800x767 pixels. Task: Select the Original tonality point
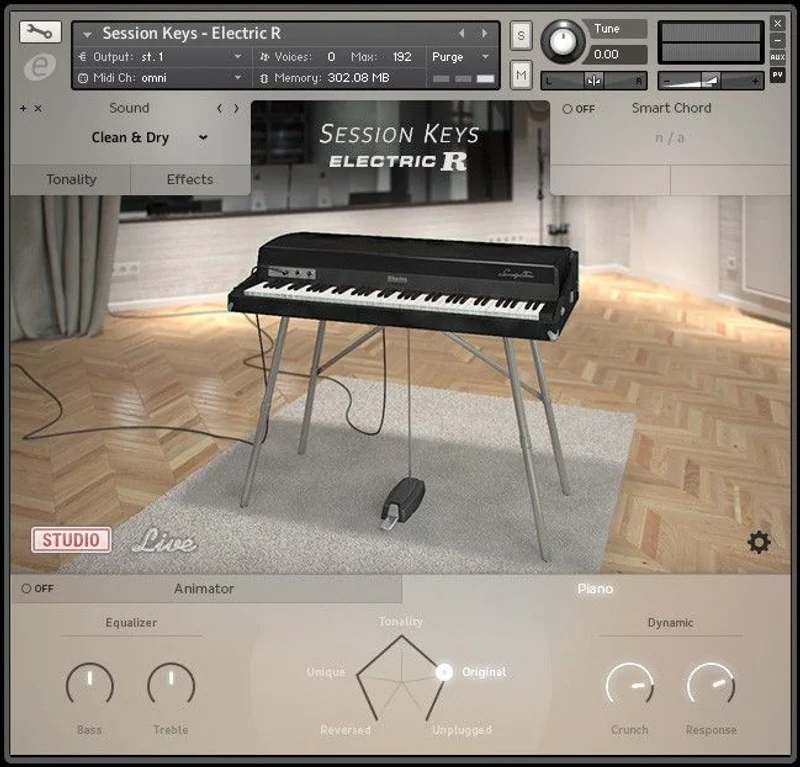click(x=444, y=672)
